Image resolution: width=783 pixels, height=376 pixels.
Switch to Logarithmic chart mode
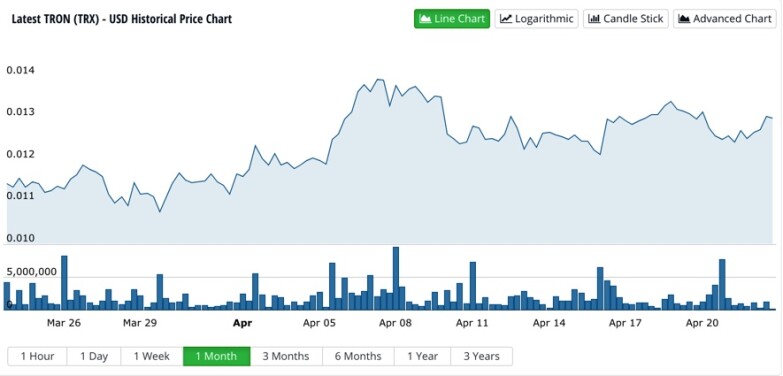coord(536,19)
